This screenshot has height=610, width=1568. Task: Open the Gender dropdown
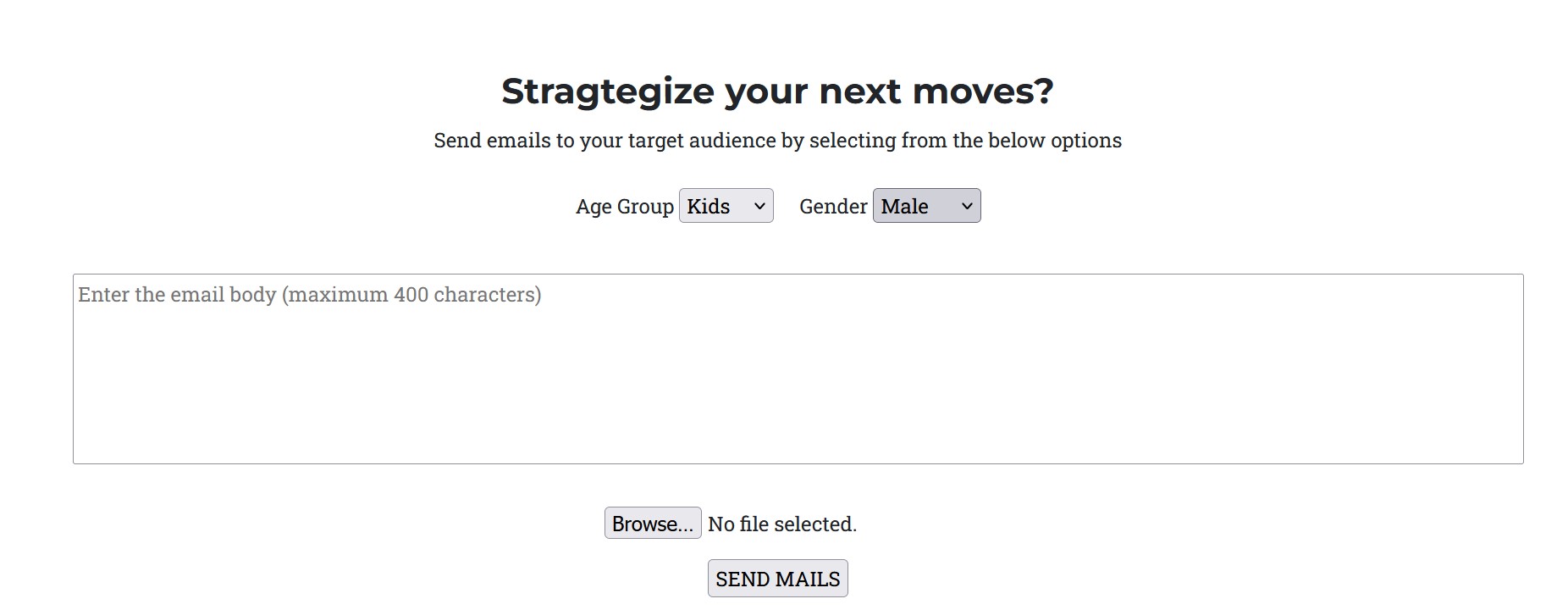pyautogui.click(x=926, y=206)
